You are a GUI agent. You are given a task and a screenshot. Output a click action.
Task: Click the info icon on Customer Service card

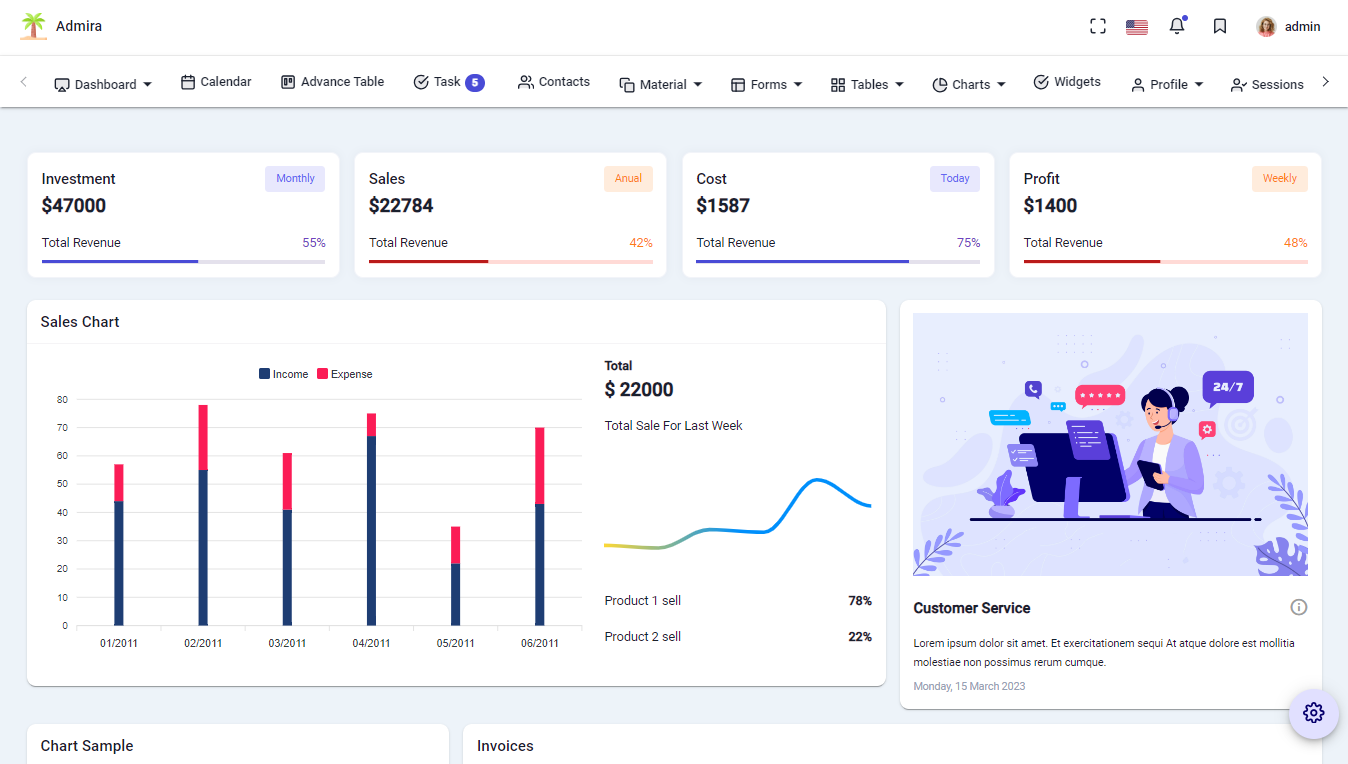(1298, 607)
